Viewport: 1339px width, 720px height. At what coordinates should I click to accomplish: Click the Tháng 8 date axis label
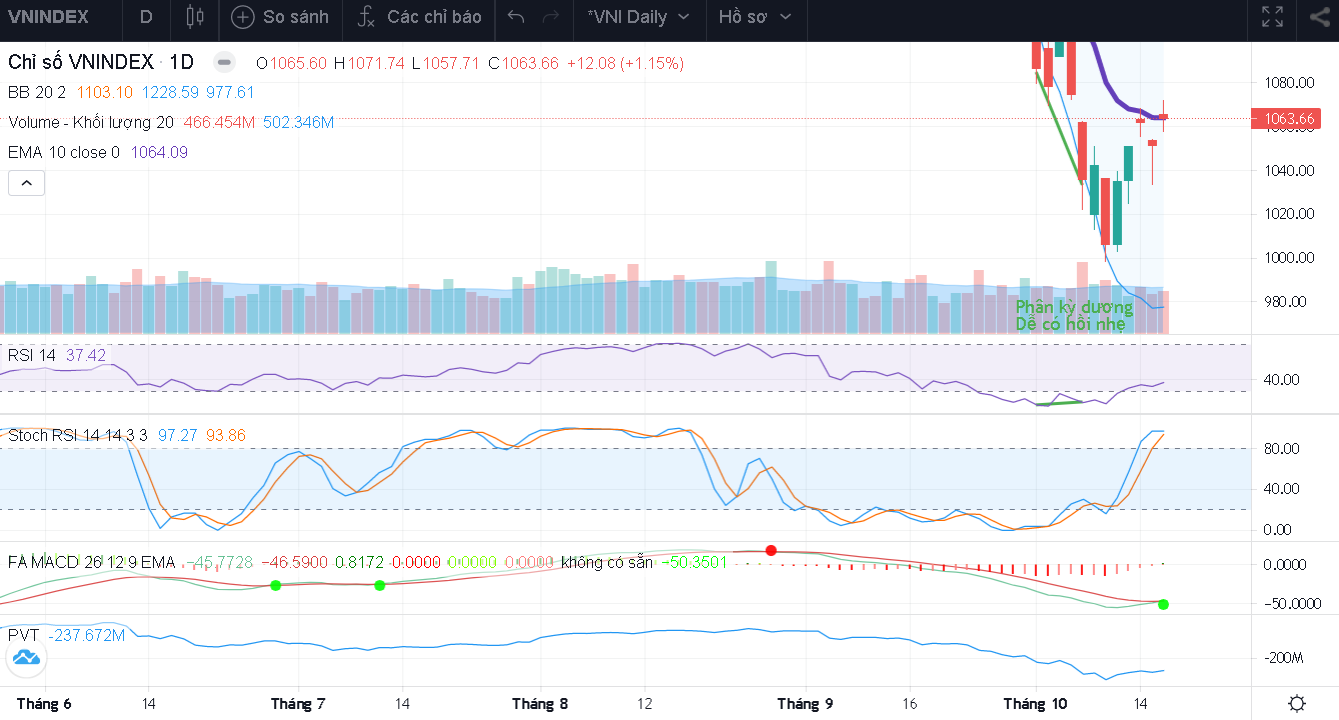[540, 703]
